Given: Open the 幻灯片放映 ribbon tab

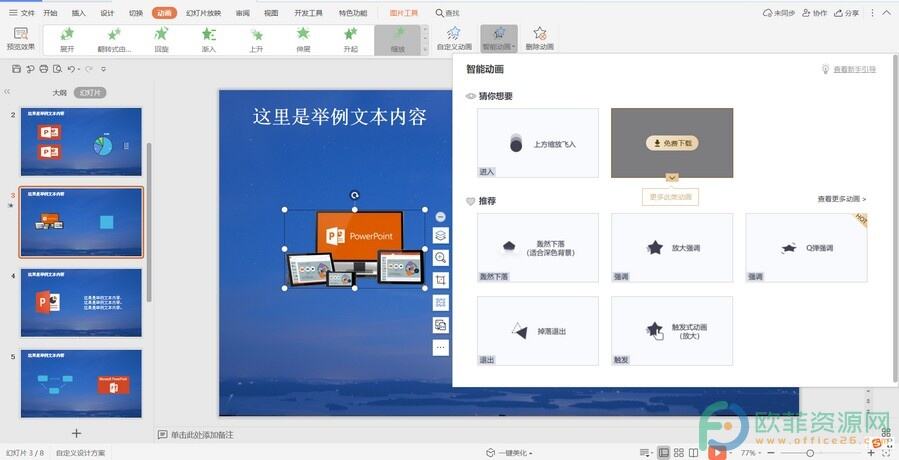Looking at the screenshot, I should 203,13.
